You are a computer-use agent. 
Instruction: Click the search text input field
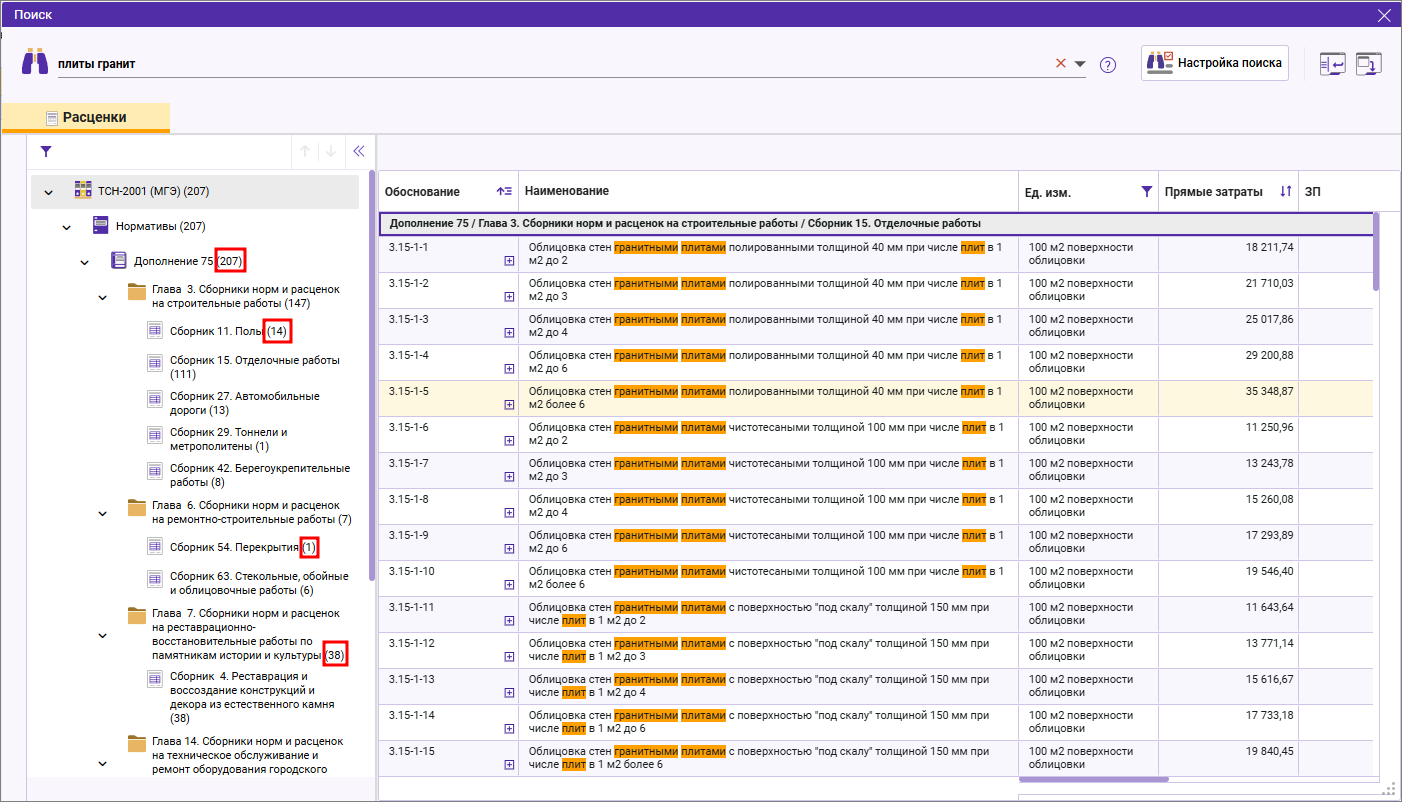click(x=550, y=64)
